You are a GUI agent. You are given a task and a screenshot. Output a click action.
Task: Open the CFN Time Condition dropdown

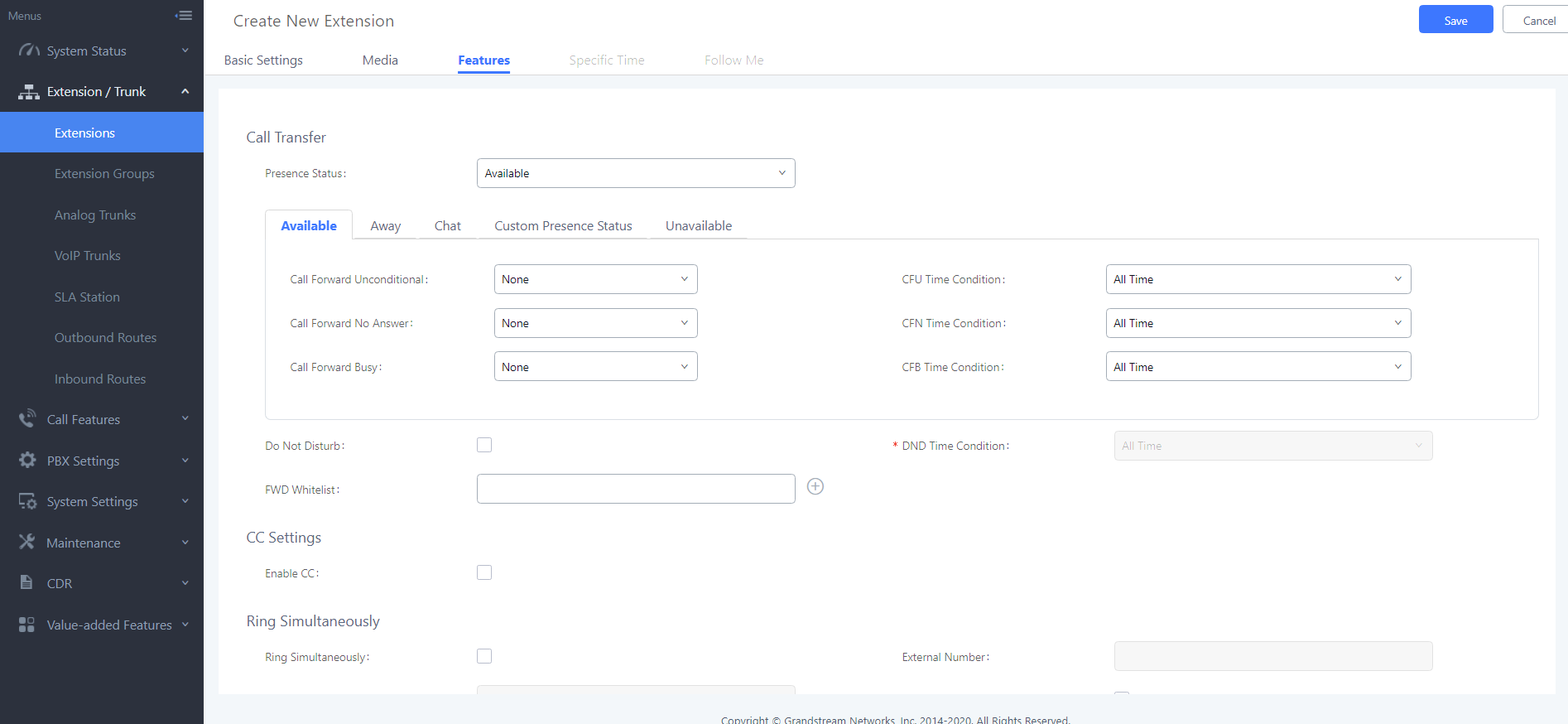(x=1258, y=323)
